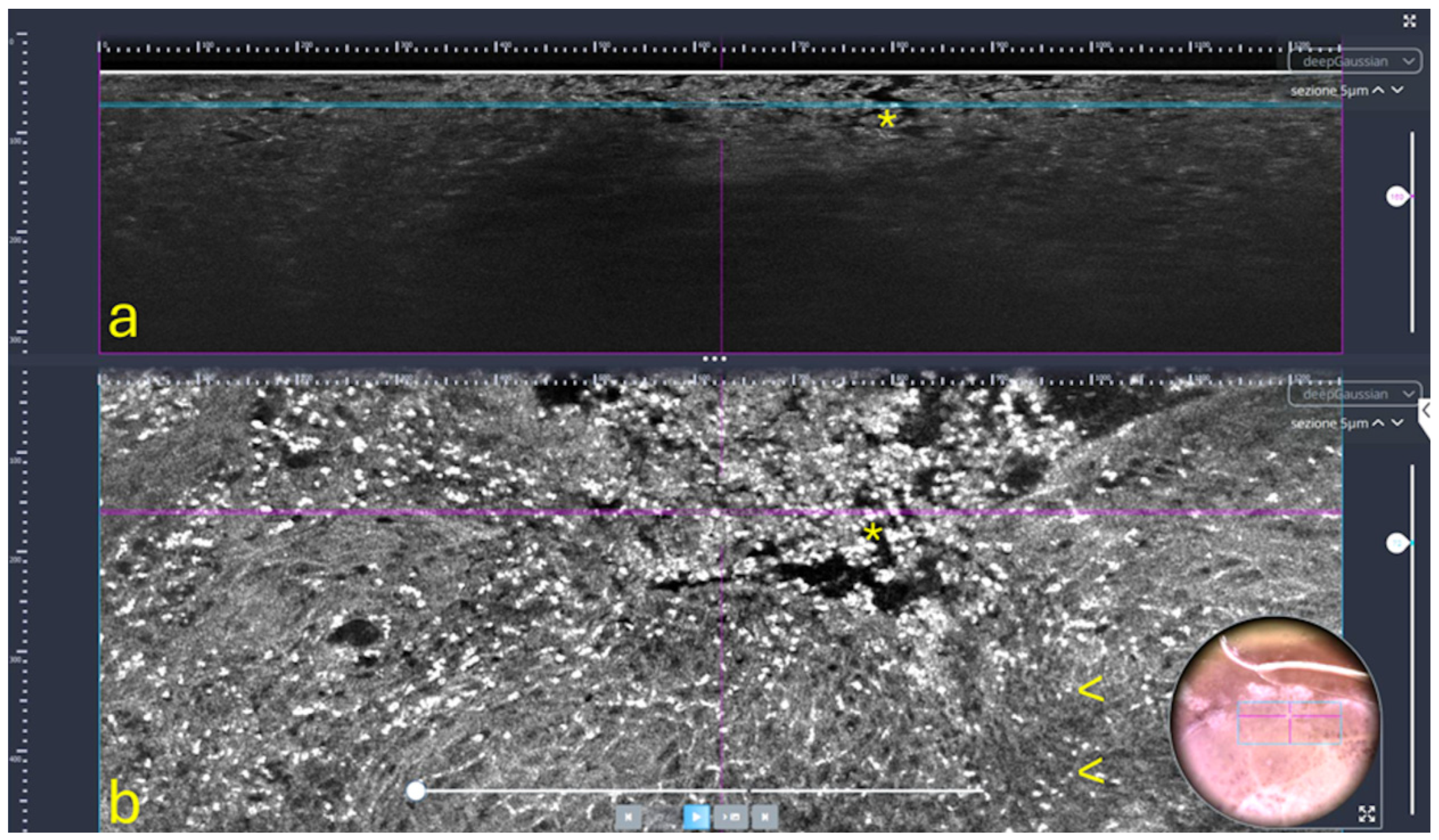Image resolution: width=1439 pixels, height=840 pixels.
Task: Expand the dermoscopy thumbnail fullscreen icon
Action: [1367, 814]
